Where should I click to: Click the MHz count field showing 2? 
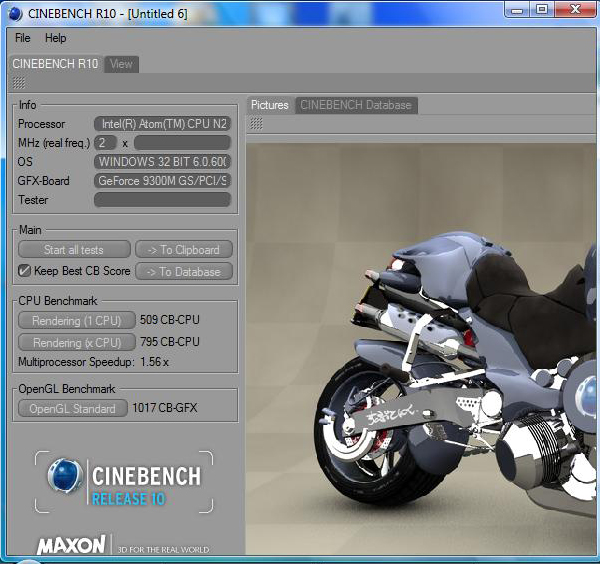pyautogui.click(x=105, y=143)
